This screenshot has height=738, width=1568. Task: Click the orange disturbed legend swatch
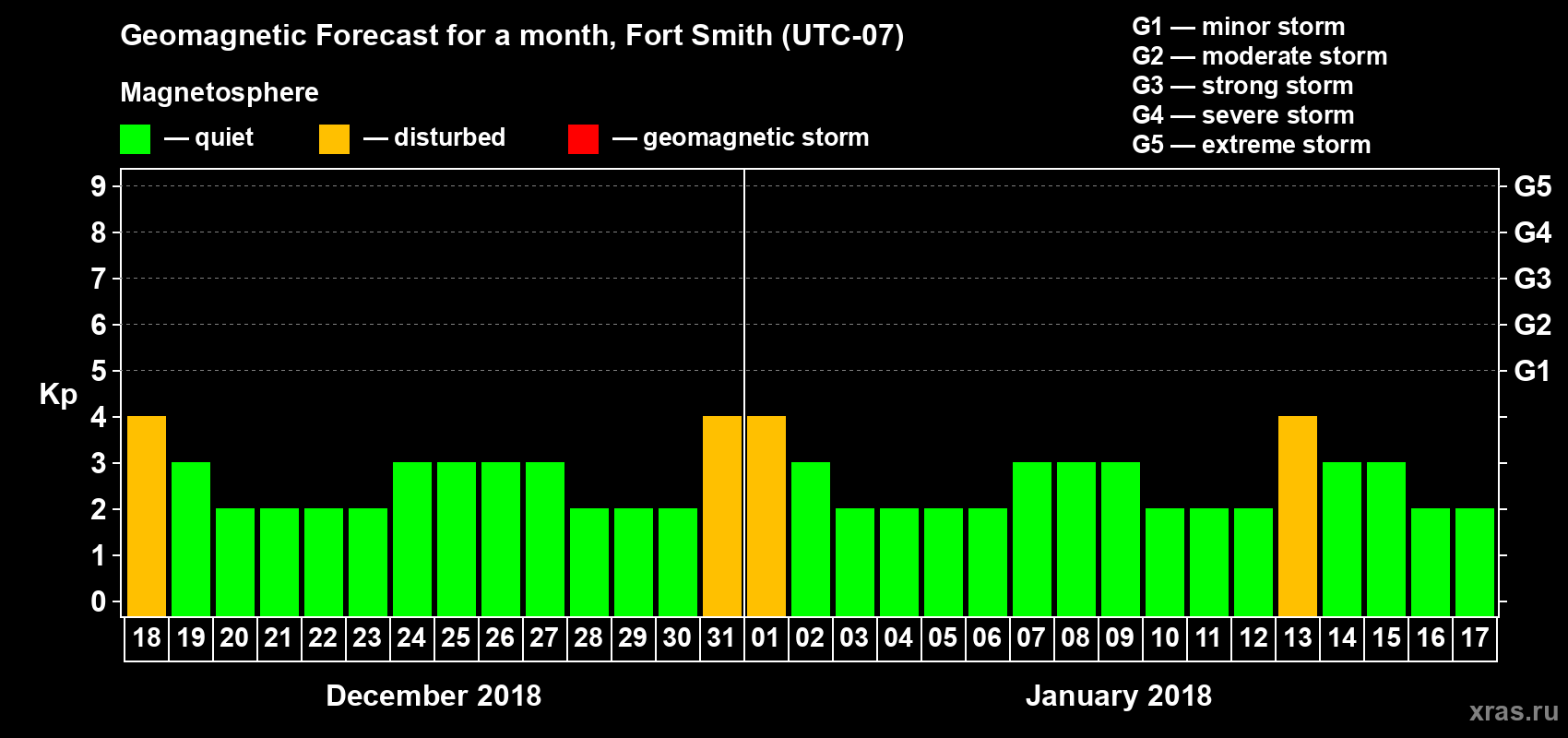(x=334, y=139)
